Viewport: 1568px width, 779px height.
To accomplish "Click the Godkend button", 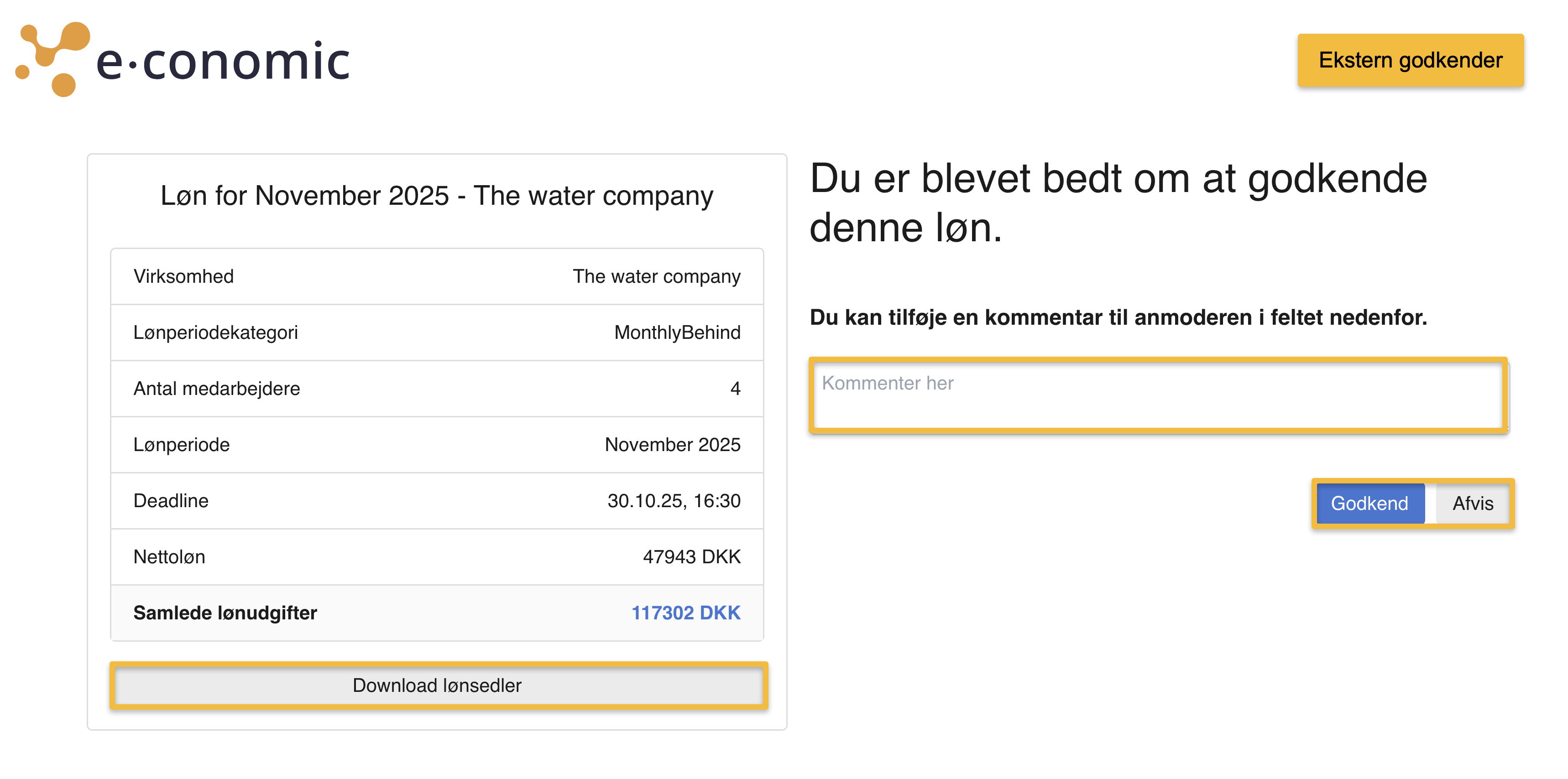I will [x=1369, y=503].
